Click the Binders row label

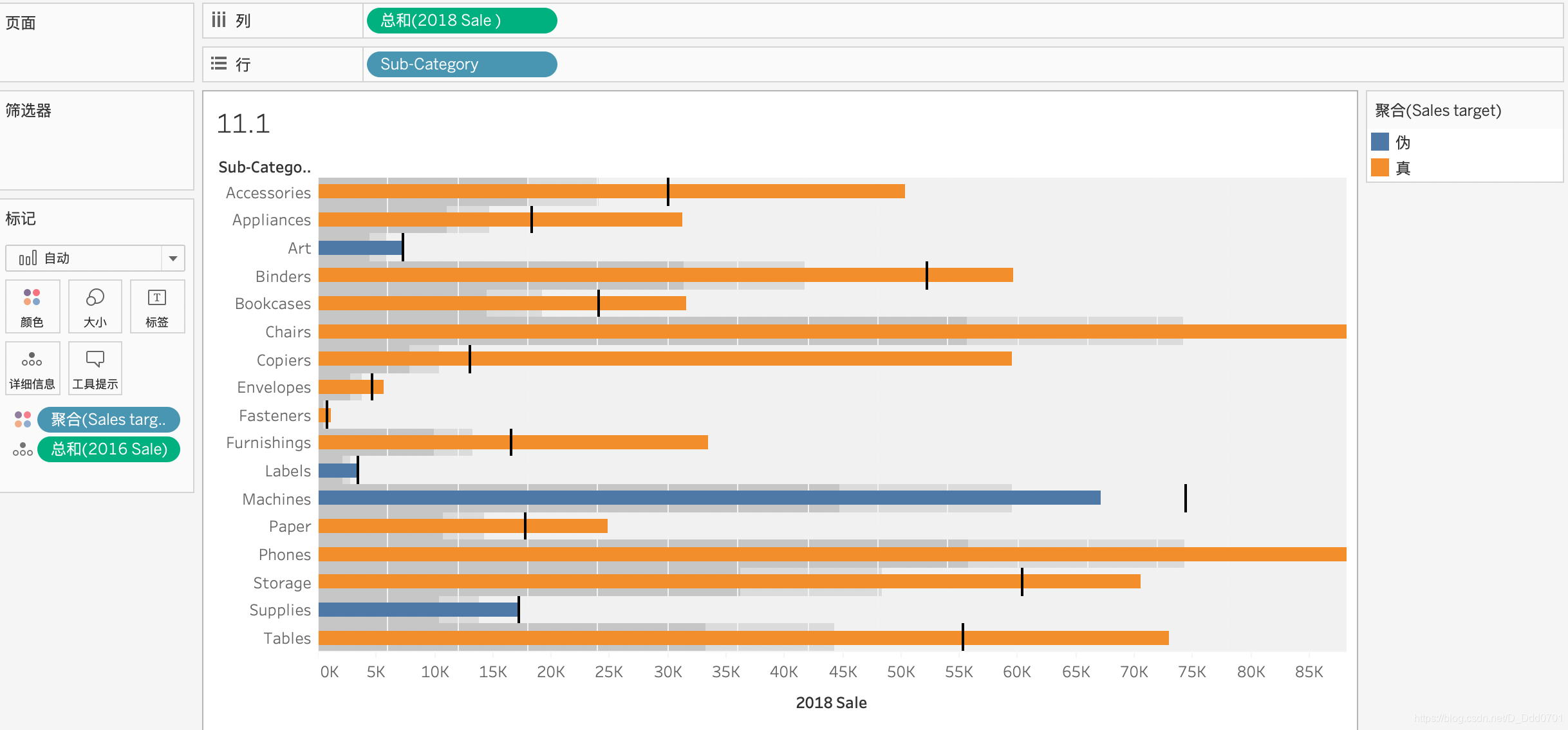click(x=283, y=276)
